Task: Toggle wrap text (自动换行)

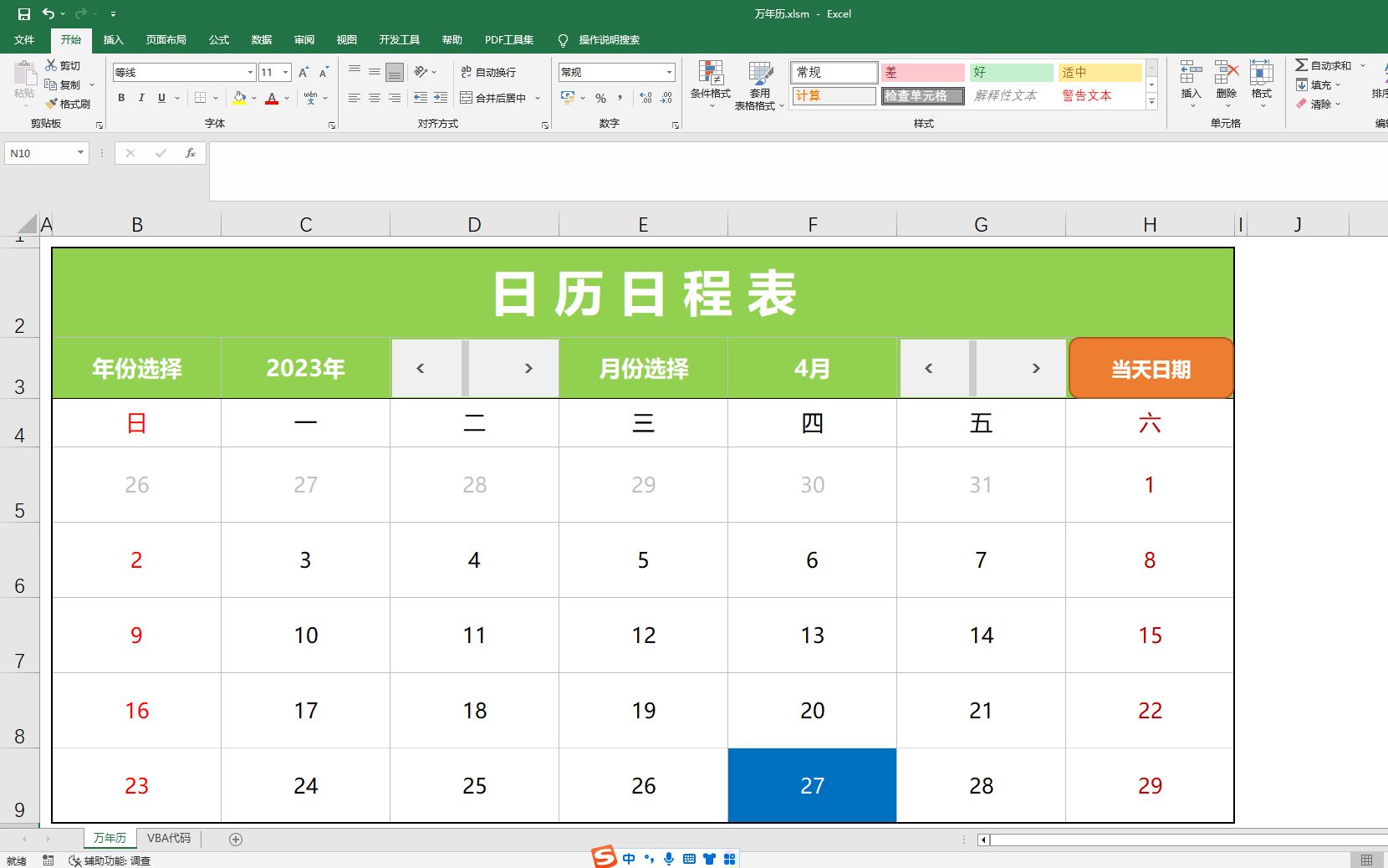Action: pyautogui.click(x=486, y=72)
